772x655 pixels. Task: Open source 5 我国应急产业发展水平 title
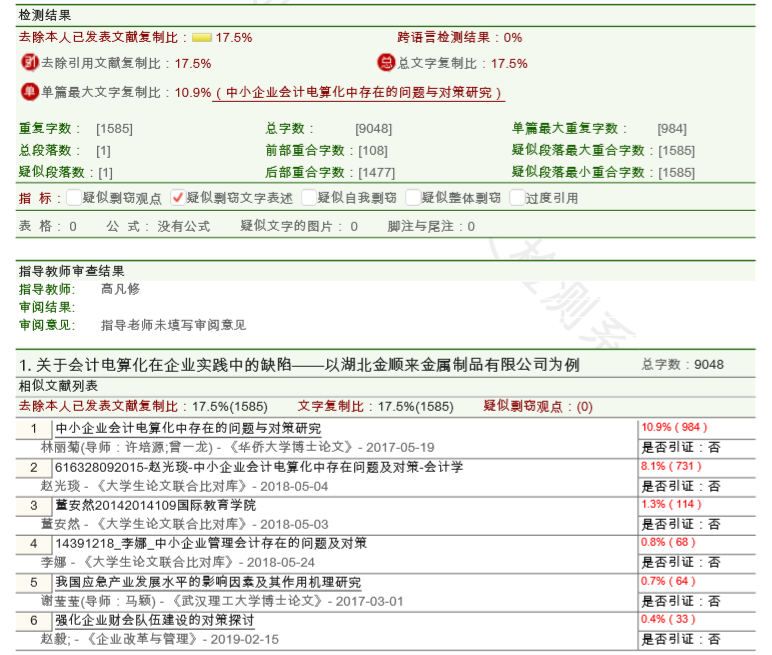point(208,582)
